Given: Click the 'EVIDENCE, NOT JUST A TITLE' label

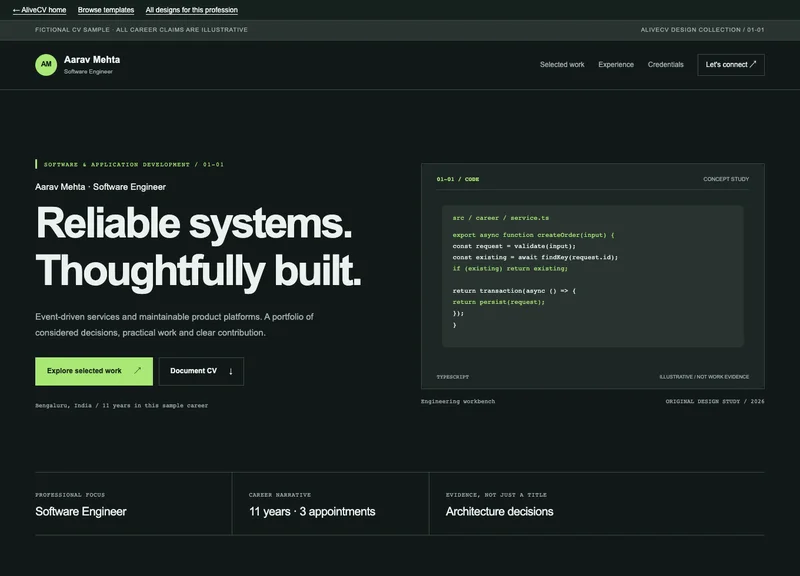Looking at the screenshot, I should pyautogui.click(x=496, y=495).
